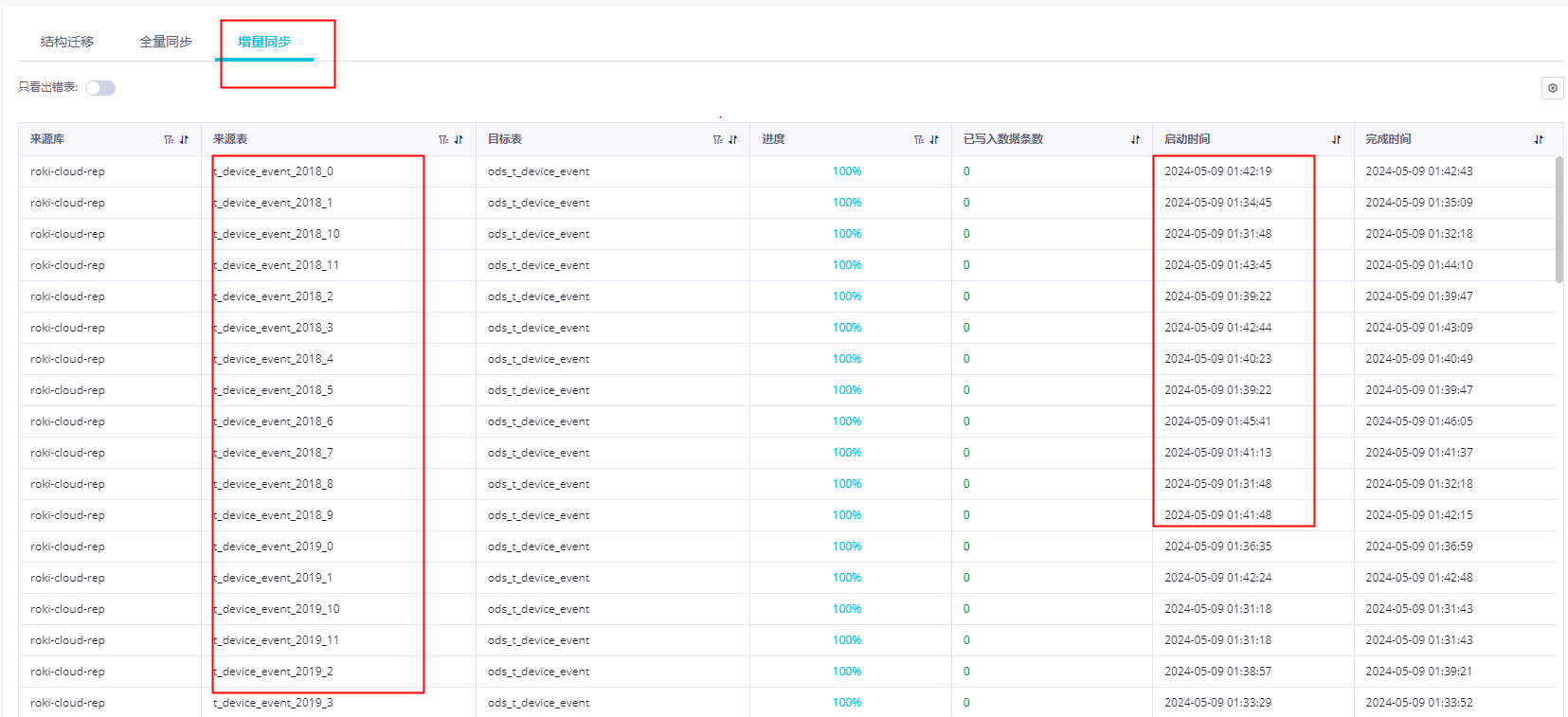Click 100% progress for t_device_event_2018_10
This screenshot has width=1568, height=717.
click(847, 234)
